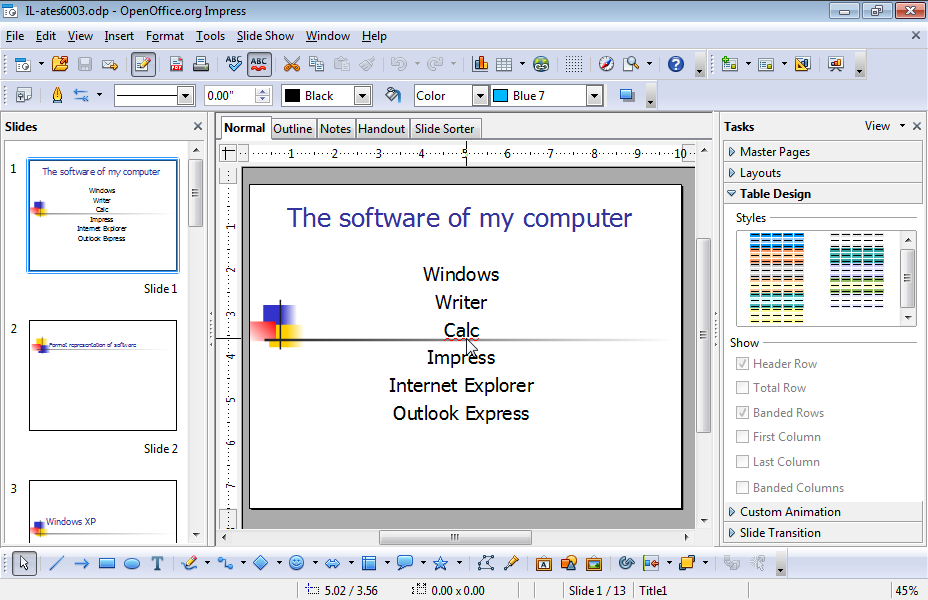Click the Cut scissors icon
928x600 pixels.
click(x=292, y=64)
